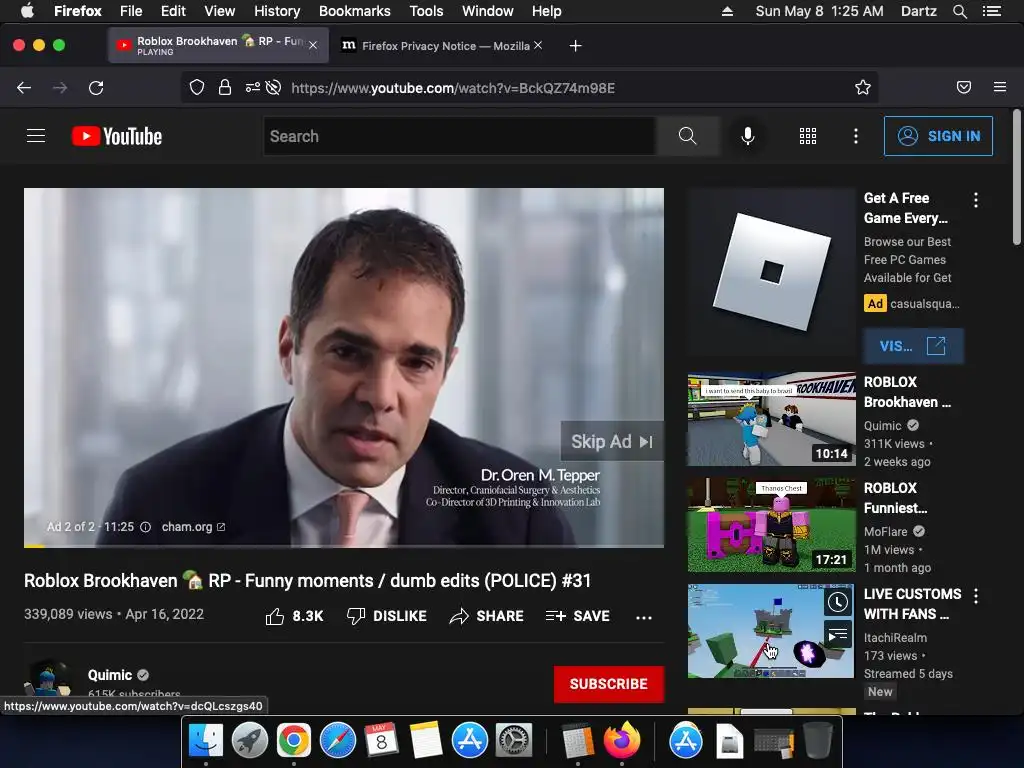This screenshot has height=768, width=1024.
Task: Open more actions ellipsis under the video
Action: click(x=644, y=617)
